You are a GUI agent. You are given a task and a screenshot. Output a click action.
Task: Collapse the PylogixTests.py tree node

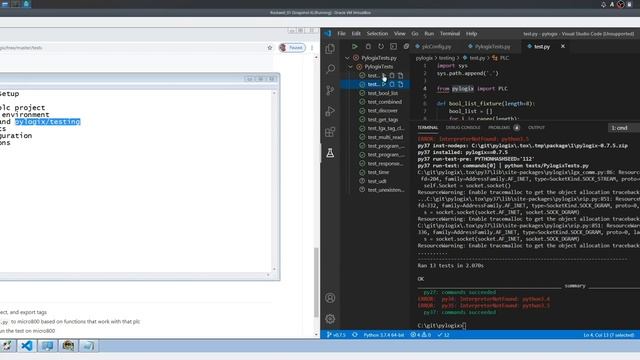pos(347,58)
